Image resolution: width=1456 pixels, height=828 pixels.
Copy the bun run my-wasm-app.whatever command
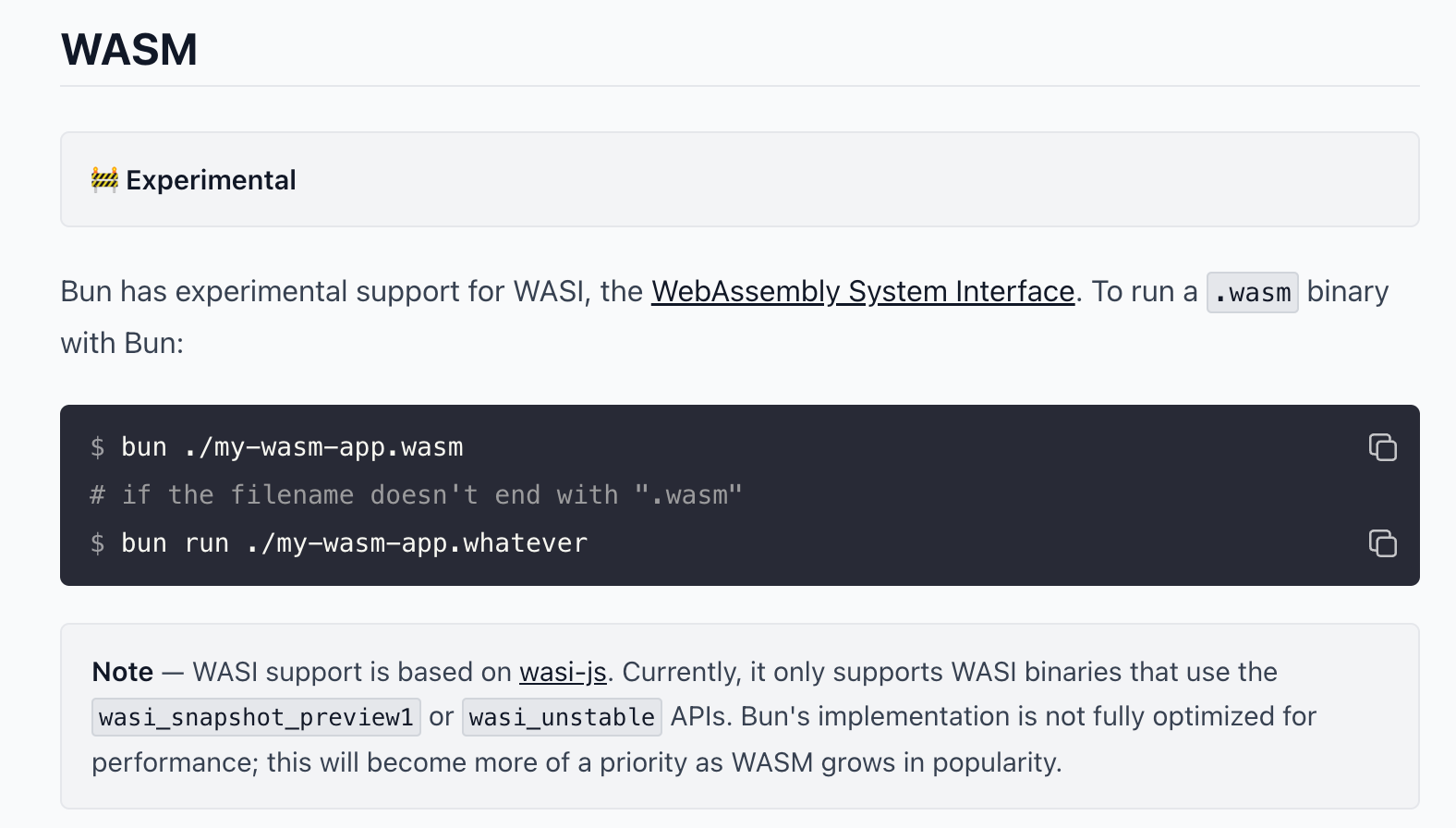point(1382,543)
